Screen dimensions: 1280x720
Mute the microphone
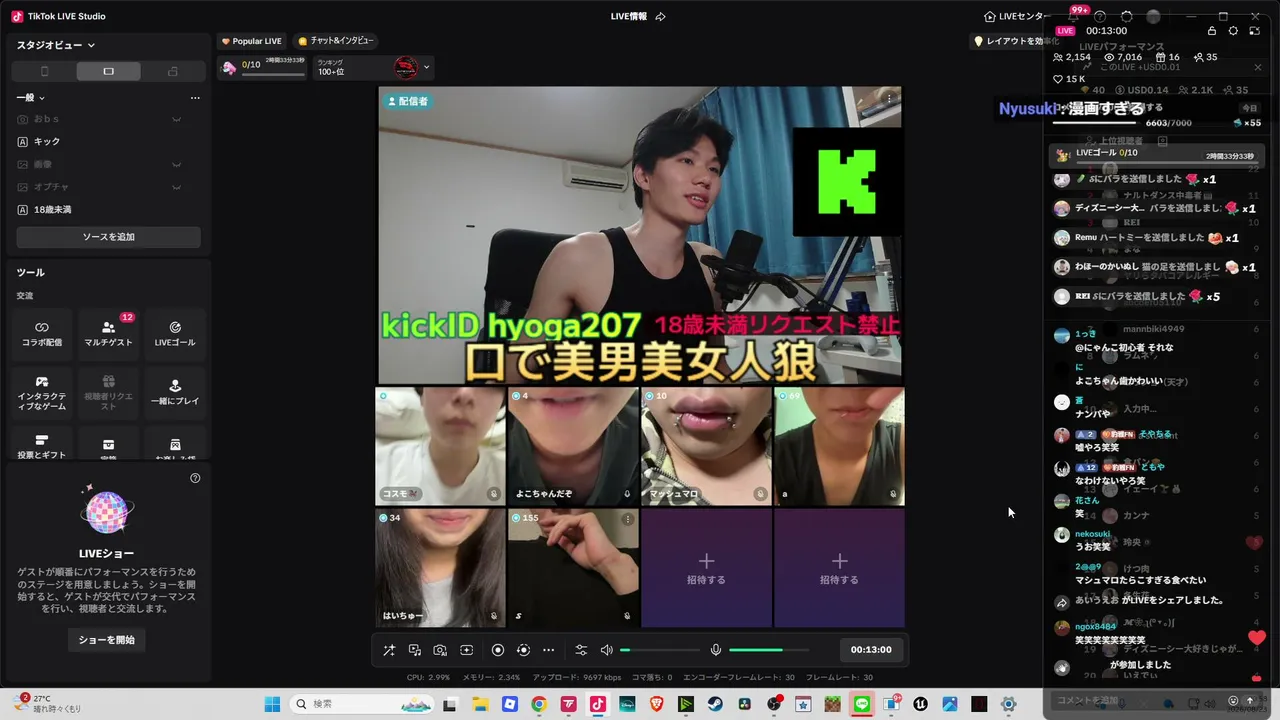(x=716, y=650)
